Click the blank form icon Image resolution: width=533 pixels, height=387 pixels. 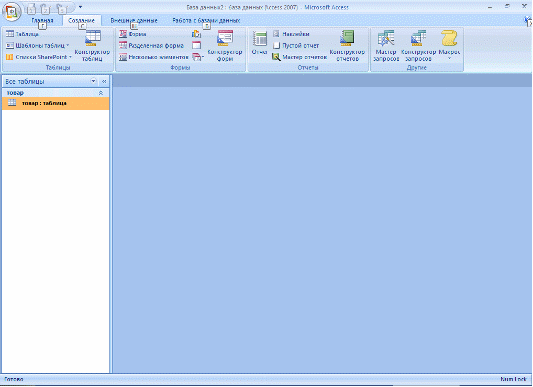(x=196, y=45)
